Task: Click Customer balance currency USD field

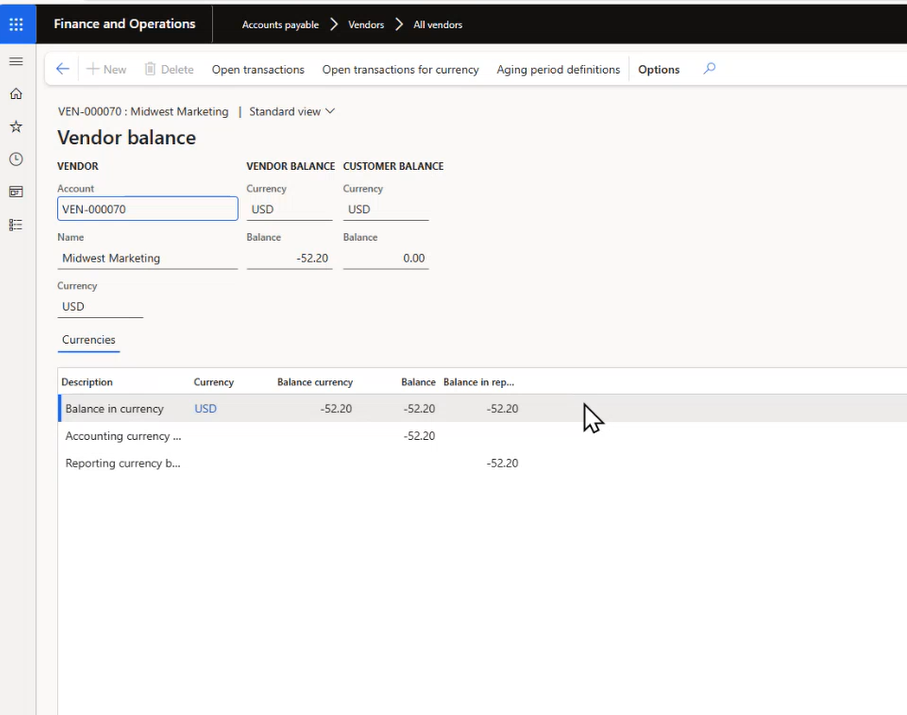Action: coord(386,209)
